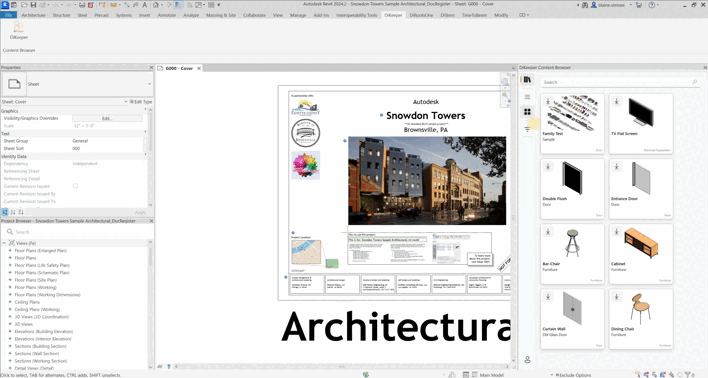
Task: Open the File tab
Action: pyautogui.click(x=9, y=15)
